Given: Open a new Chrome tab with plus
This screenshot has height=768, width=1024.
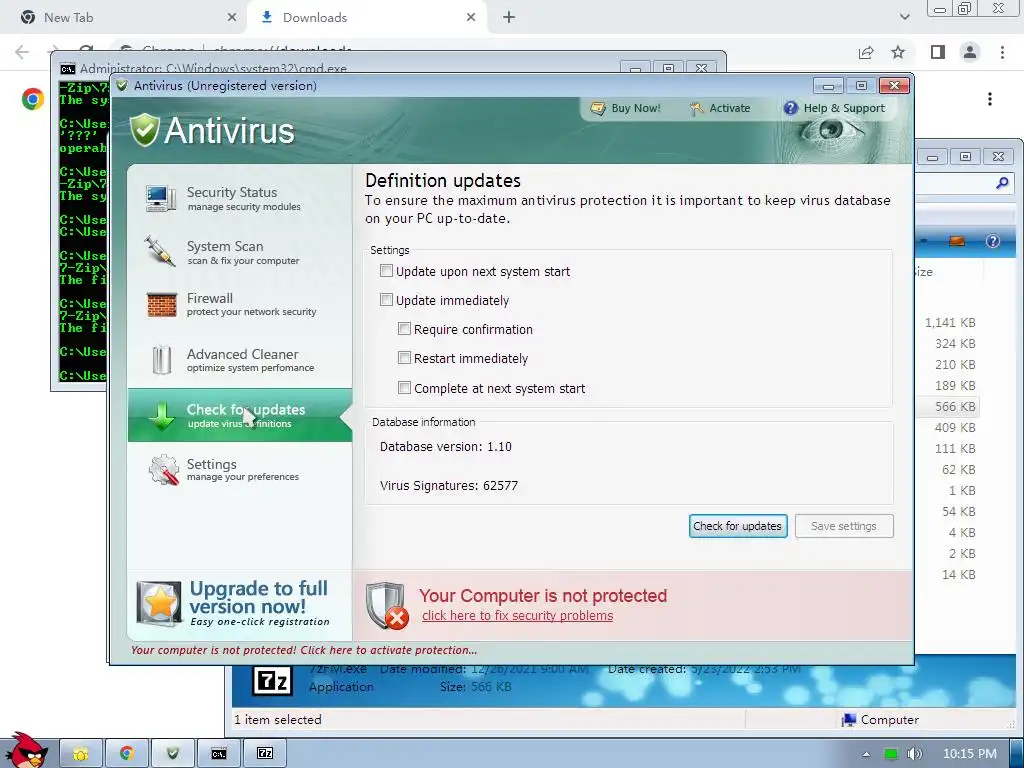Looking at the screenshot, I should coord(509,18).
